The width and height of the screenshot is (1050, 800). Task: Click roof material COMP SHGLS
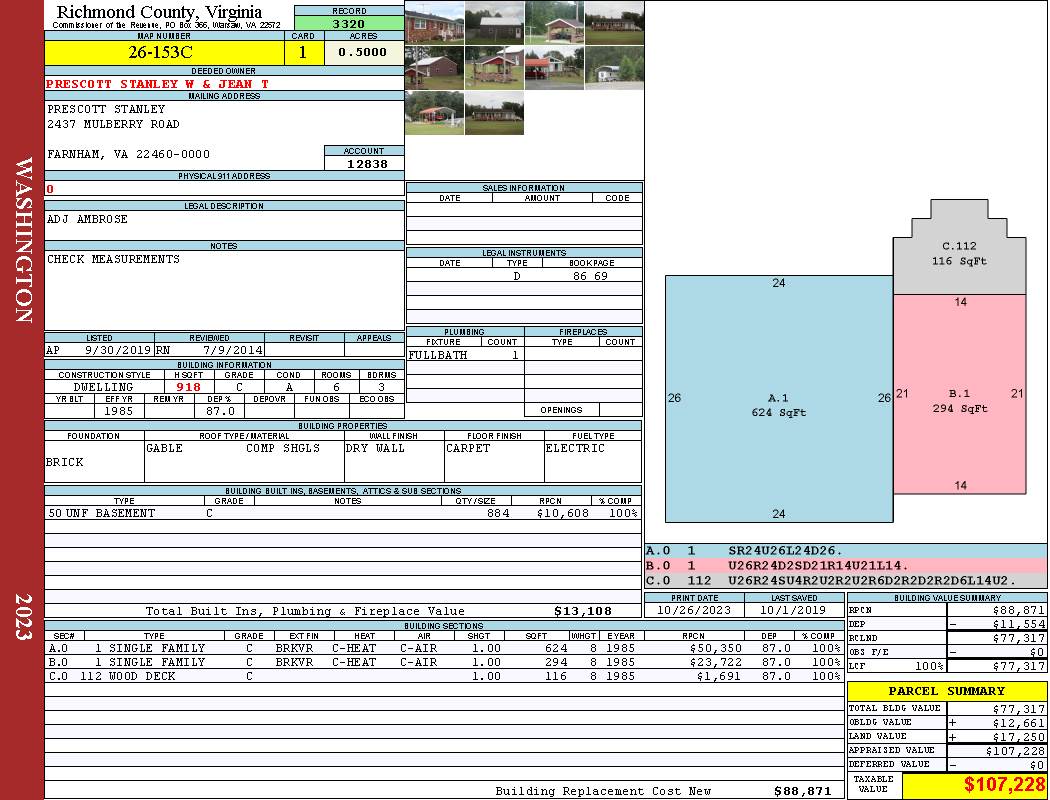pos(283,448)
